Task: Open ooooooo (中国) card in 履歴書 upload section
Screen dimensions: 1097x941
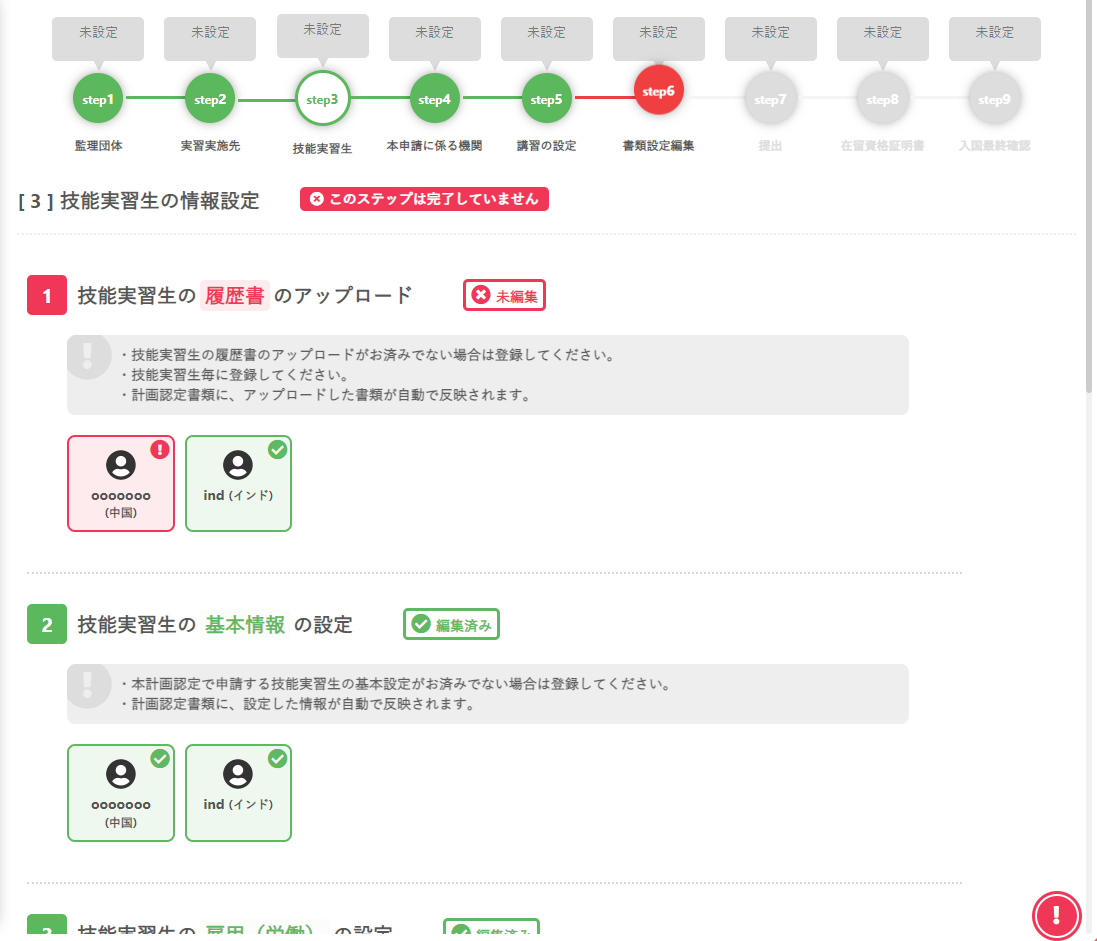Action: pos(121,483)
